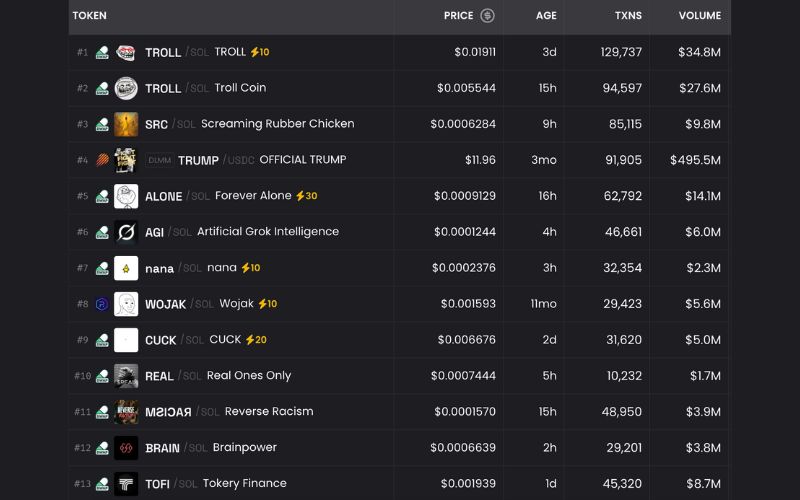Image resolution: width=800 pixels, height=500 pixels.
Task: Sort by the TXNS column header
Action: tap(628, 16)
